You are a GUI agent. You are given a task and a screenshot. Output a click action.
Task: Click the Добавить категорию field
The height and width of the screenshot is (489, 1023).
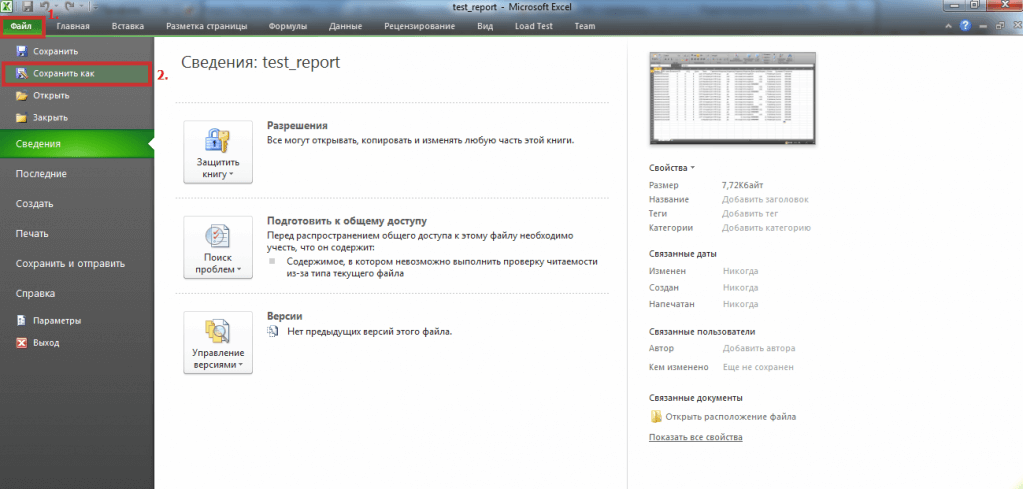766,228
